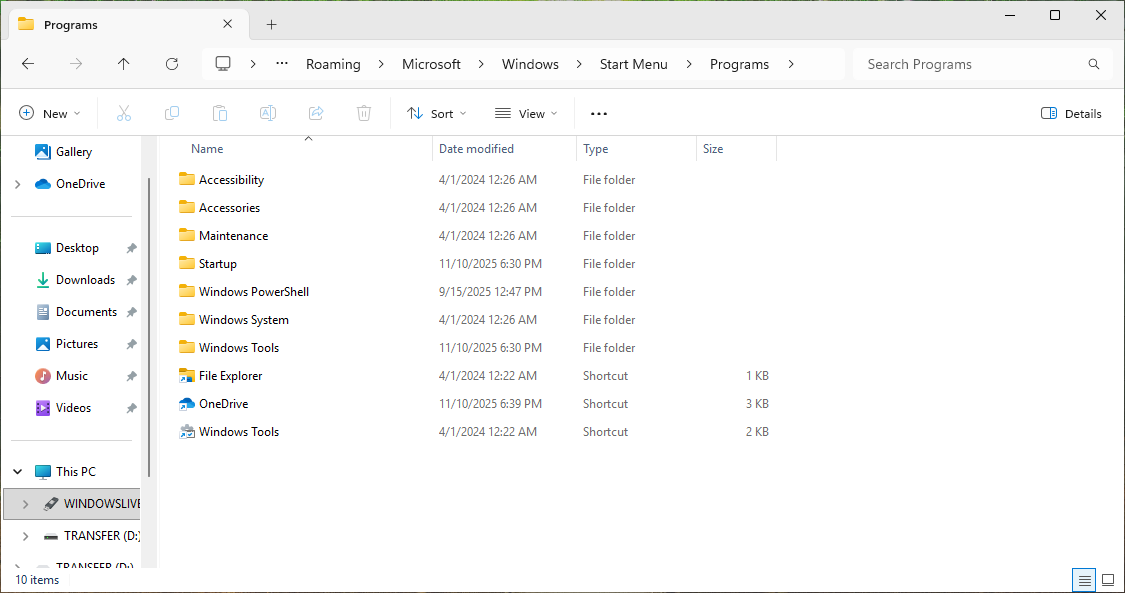Click the Share icon in toolbar
Screen dimensions: 1125x593
(316, 114)
